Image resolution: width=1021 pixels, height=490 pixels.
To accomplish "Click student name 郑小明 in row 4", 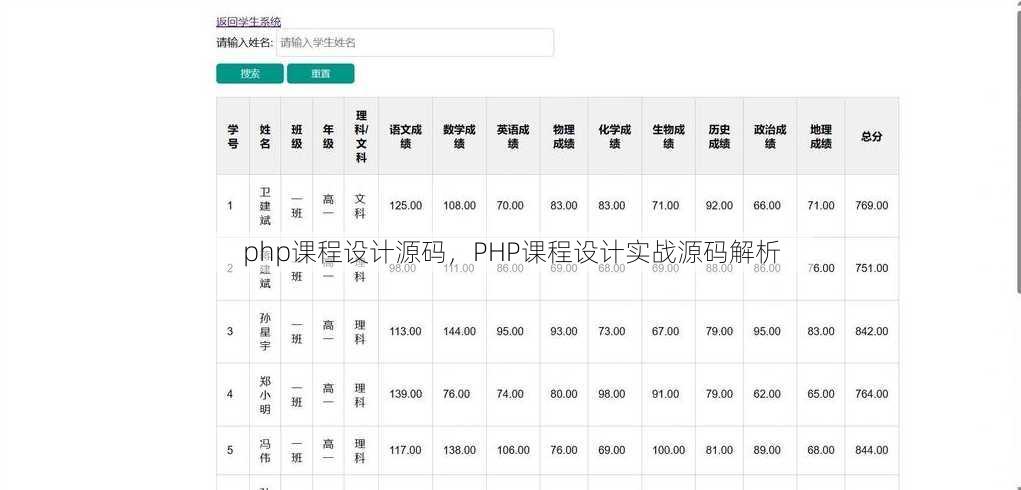I will click(265, 394).
